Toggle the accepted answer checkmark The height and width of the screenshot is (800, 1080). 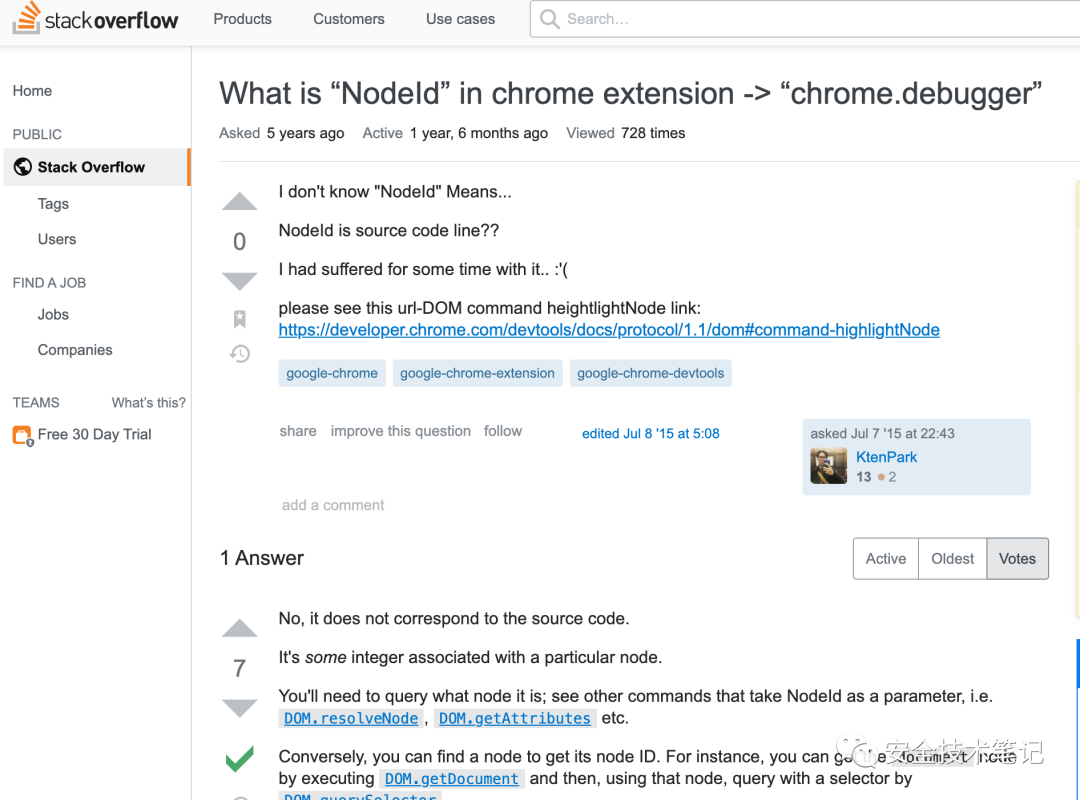pyautogui.click(x=239, y=759)
